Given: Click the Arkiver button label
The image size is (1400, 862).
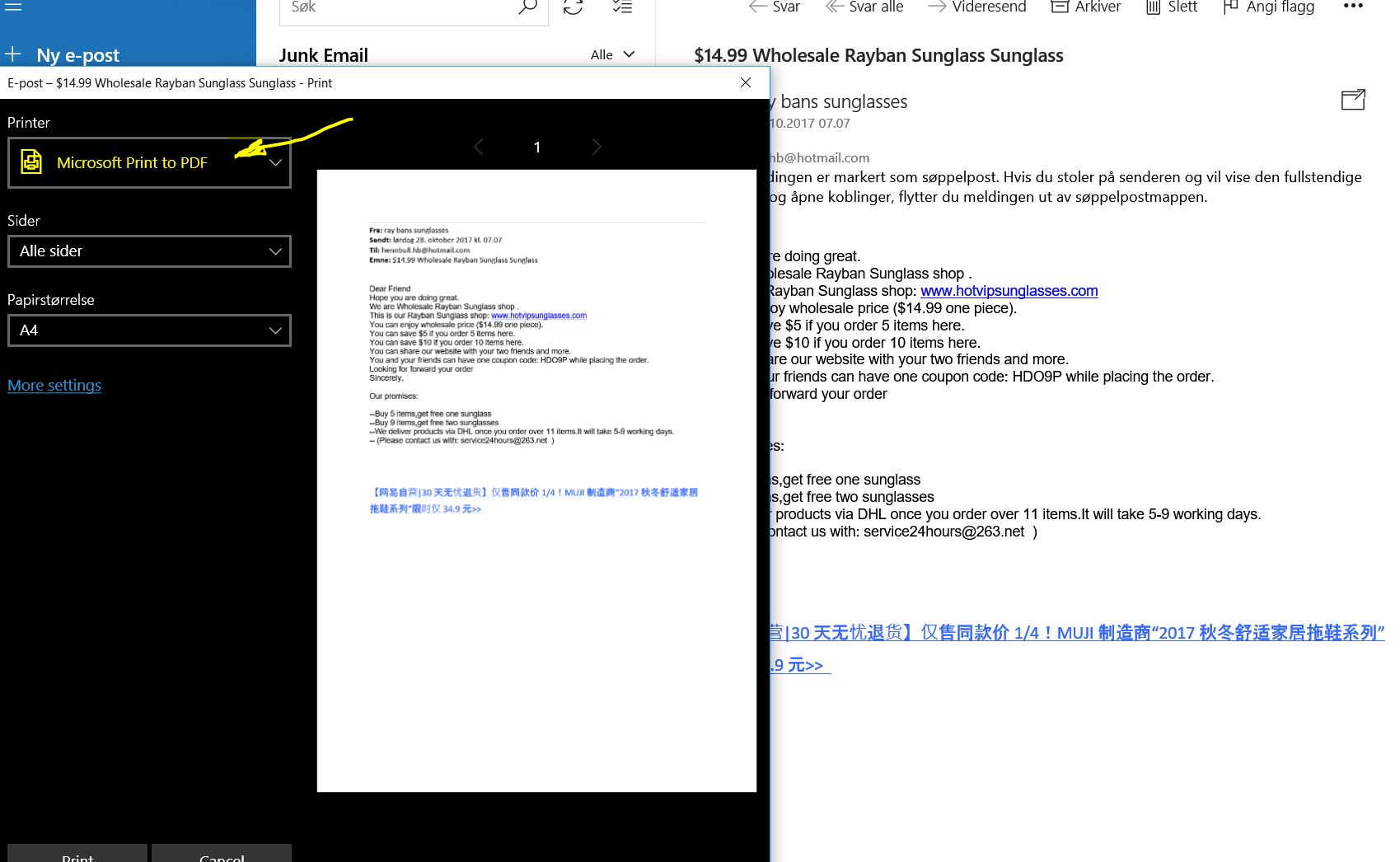Looking at the screenshot, I should pos(1098,7).
